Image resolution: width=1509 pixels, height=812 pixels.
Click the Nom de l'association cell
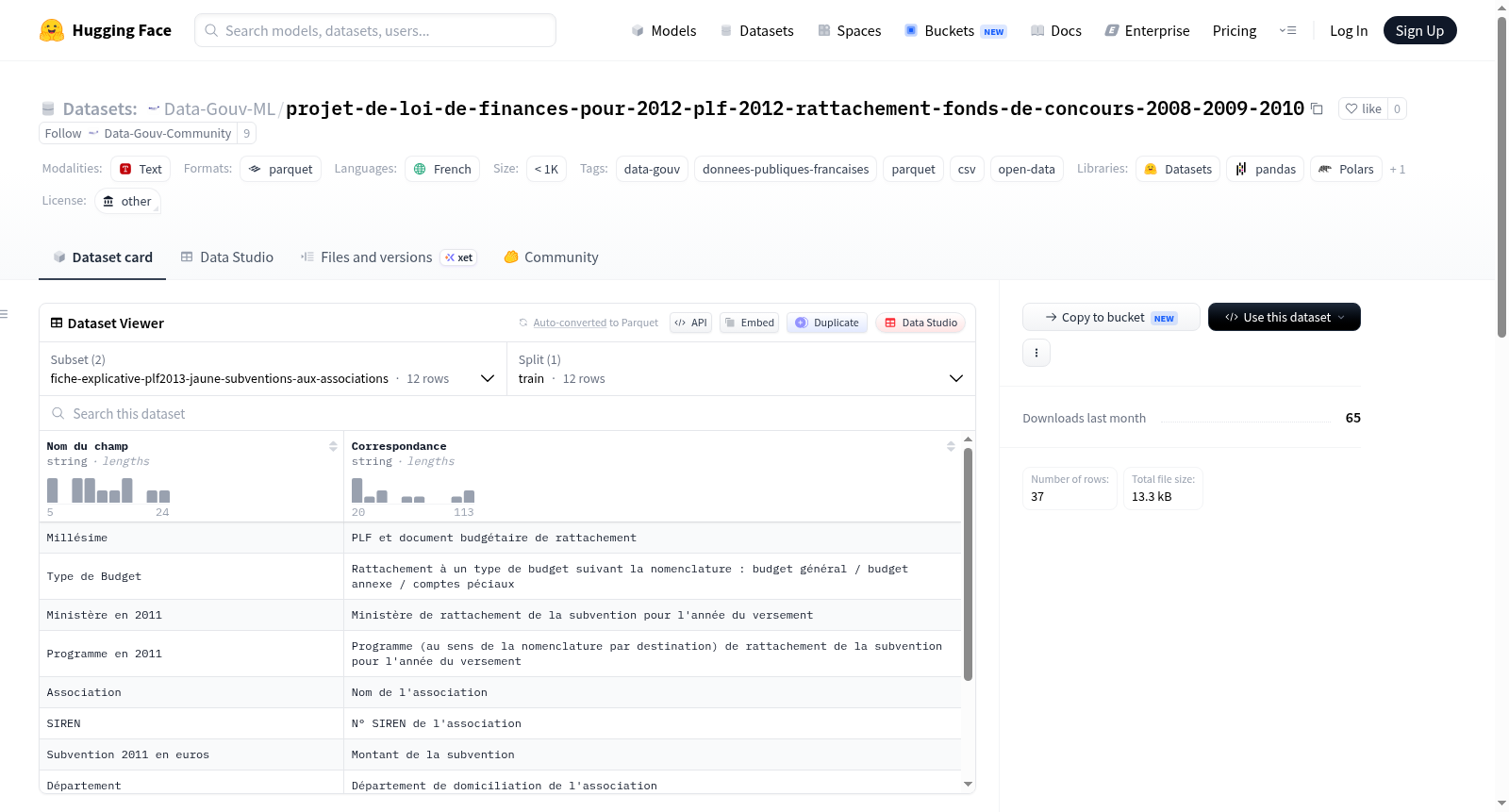[652, 692]
